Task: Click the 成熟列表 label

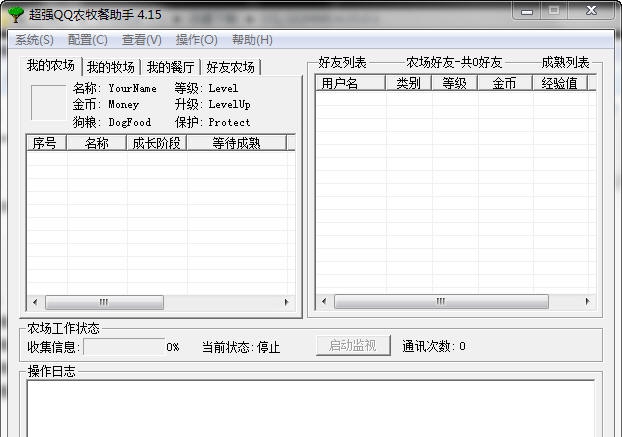Action: click(x=566, y=62)
